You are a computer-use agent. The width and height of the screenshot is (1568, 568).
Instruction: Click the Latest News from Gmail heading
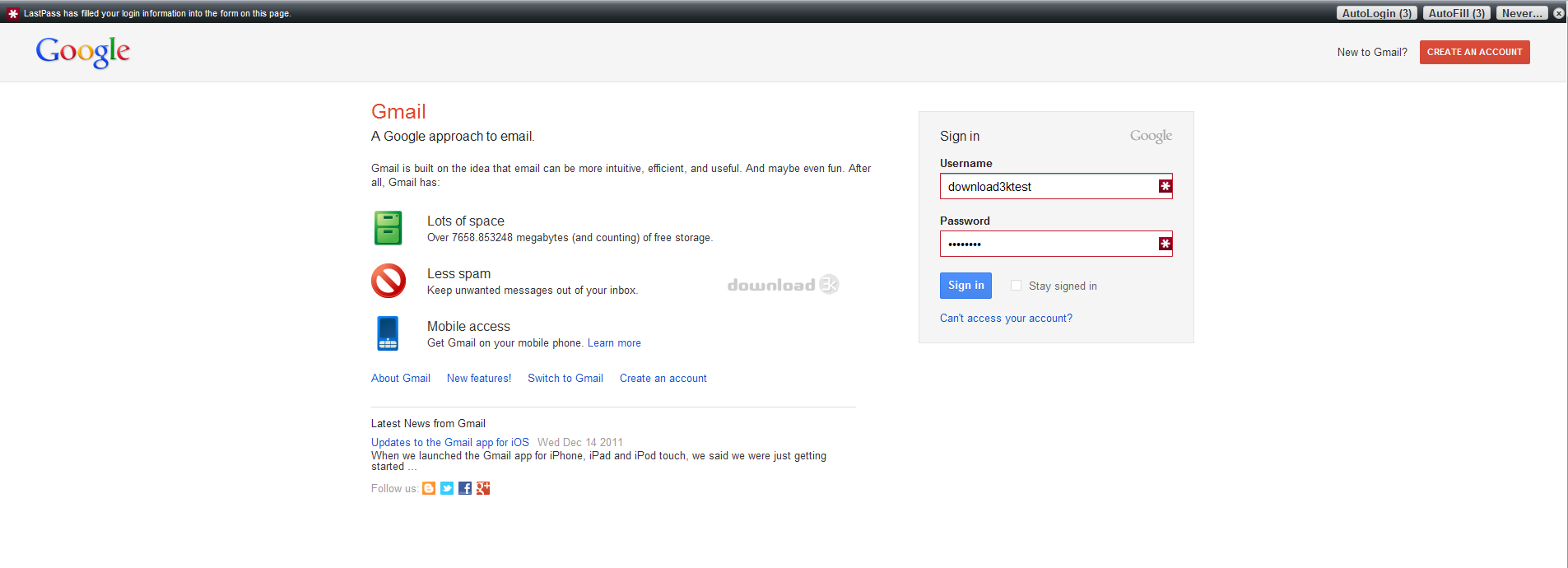(x=428, y=424)
